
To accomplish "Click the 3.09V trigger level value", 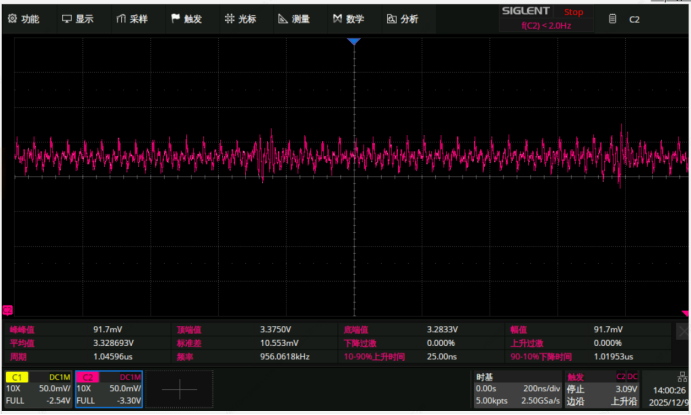I will point(626,389).
